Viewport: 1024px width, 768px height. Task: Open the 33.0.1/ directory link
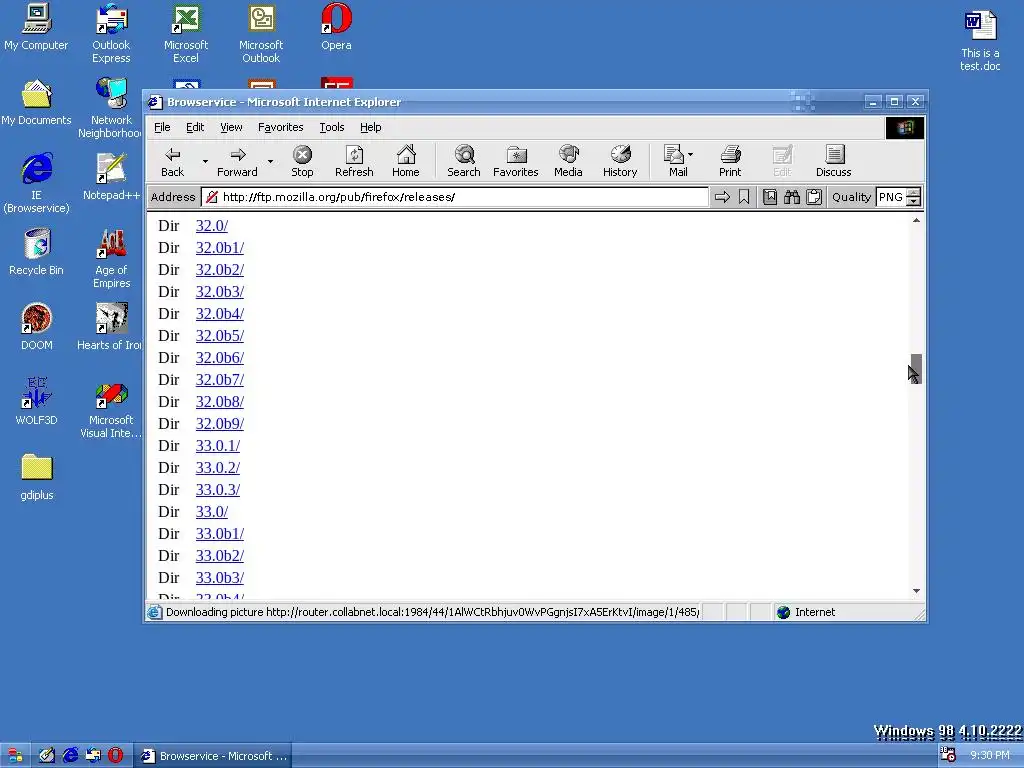click(x=217, y=446)
